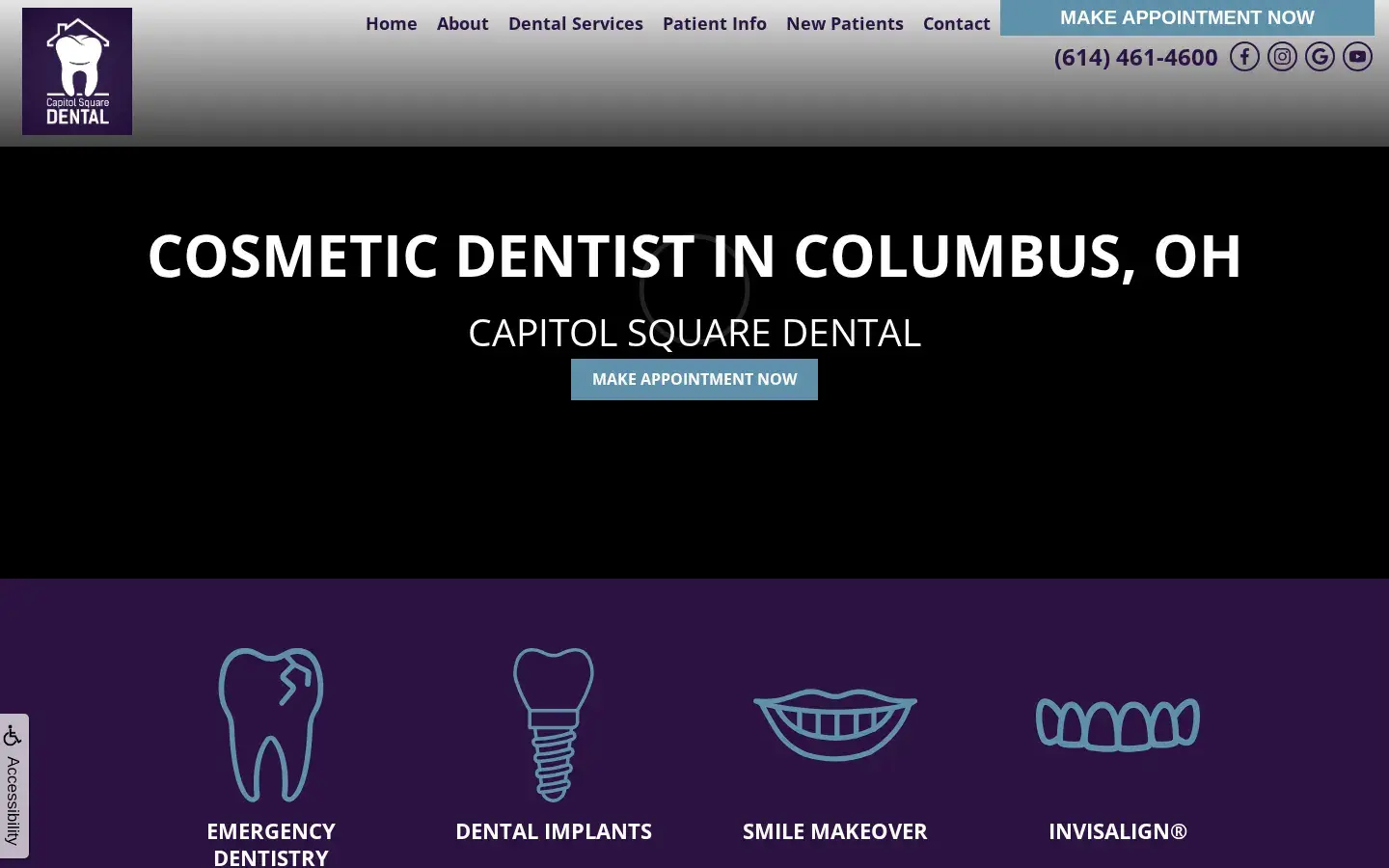Click the Capitol Square Dental logo
Screen dimensions: 1389x868
pos(77,71)
